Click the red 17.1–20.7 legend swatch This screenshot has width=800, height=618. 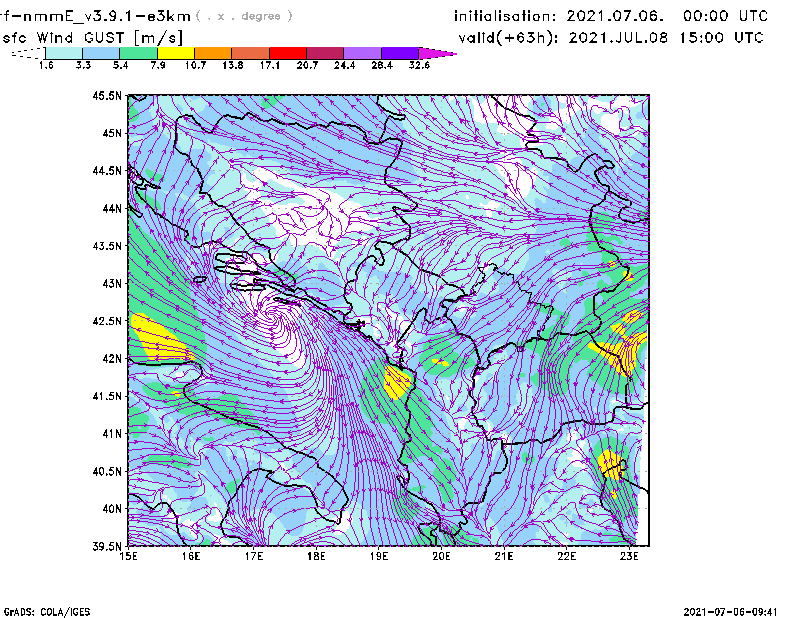click(288, 53)
